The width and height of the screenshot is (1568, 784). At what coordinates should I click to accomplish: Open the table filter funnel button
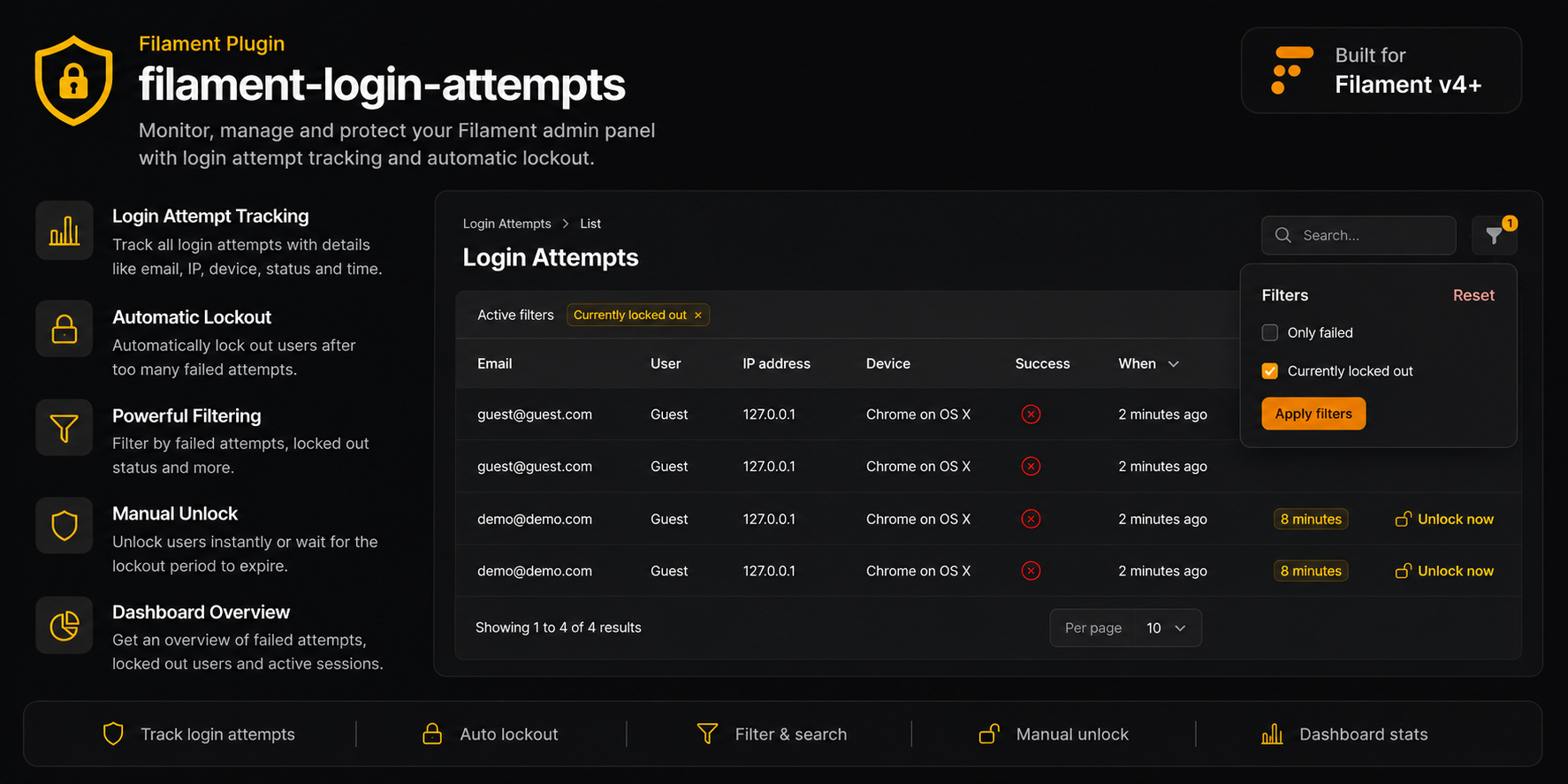point(1494,236)
